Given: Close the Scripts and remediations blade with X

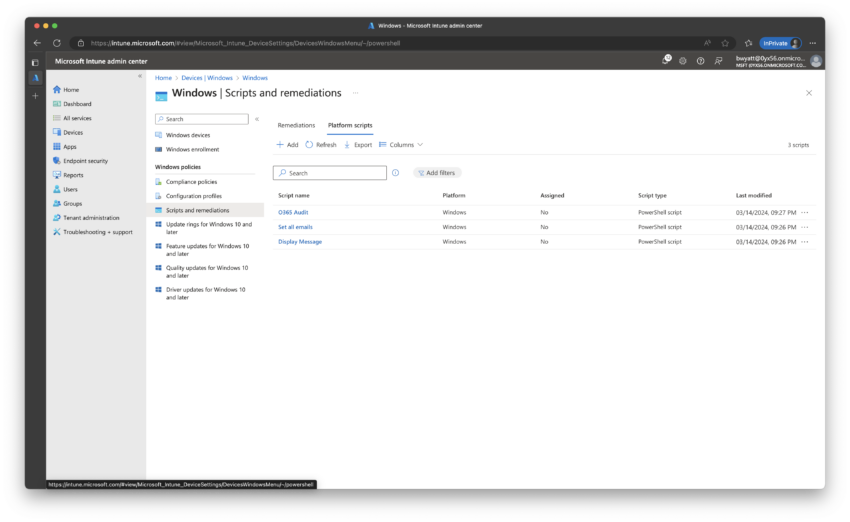Looking at the screenshot, I should point(809,93).
